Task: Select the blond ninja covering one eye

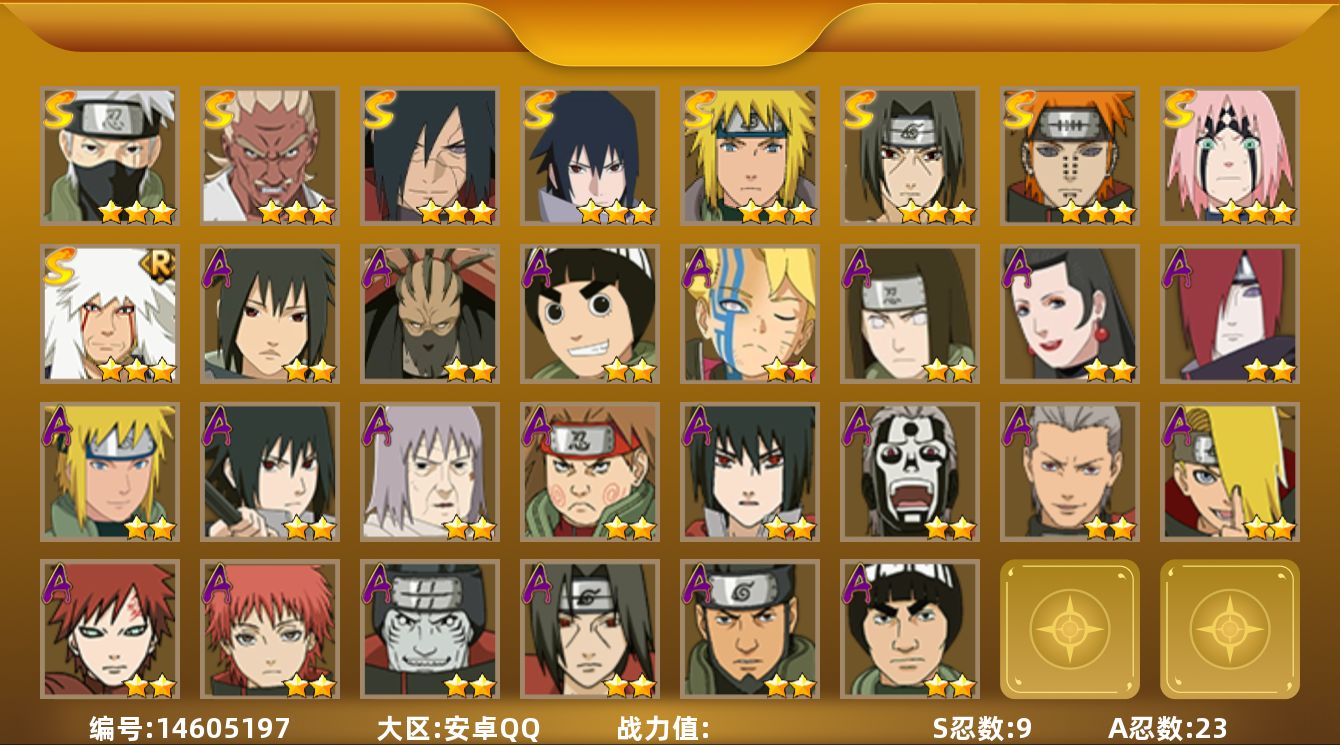Action: click(1229, 471)
